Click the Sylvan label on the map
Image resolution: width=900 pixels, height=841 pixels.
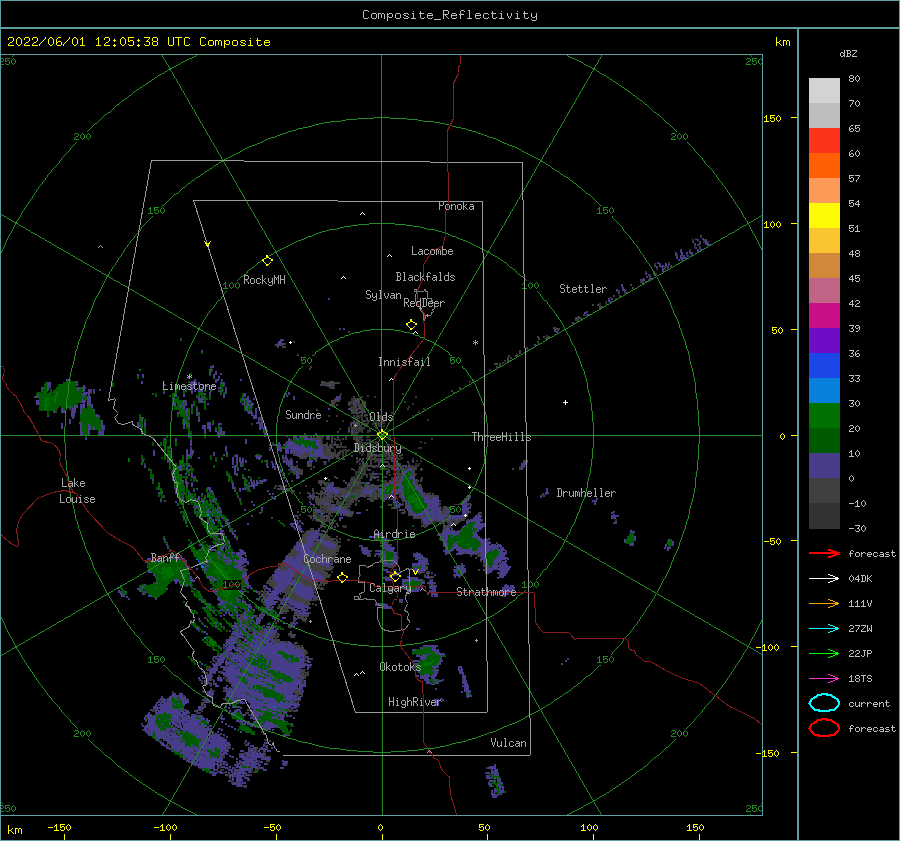click(x=383, y=295)
